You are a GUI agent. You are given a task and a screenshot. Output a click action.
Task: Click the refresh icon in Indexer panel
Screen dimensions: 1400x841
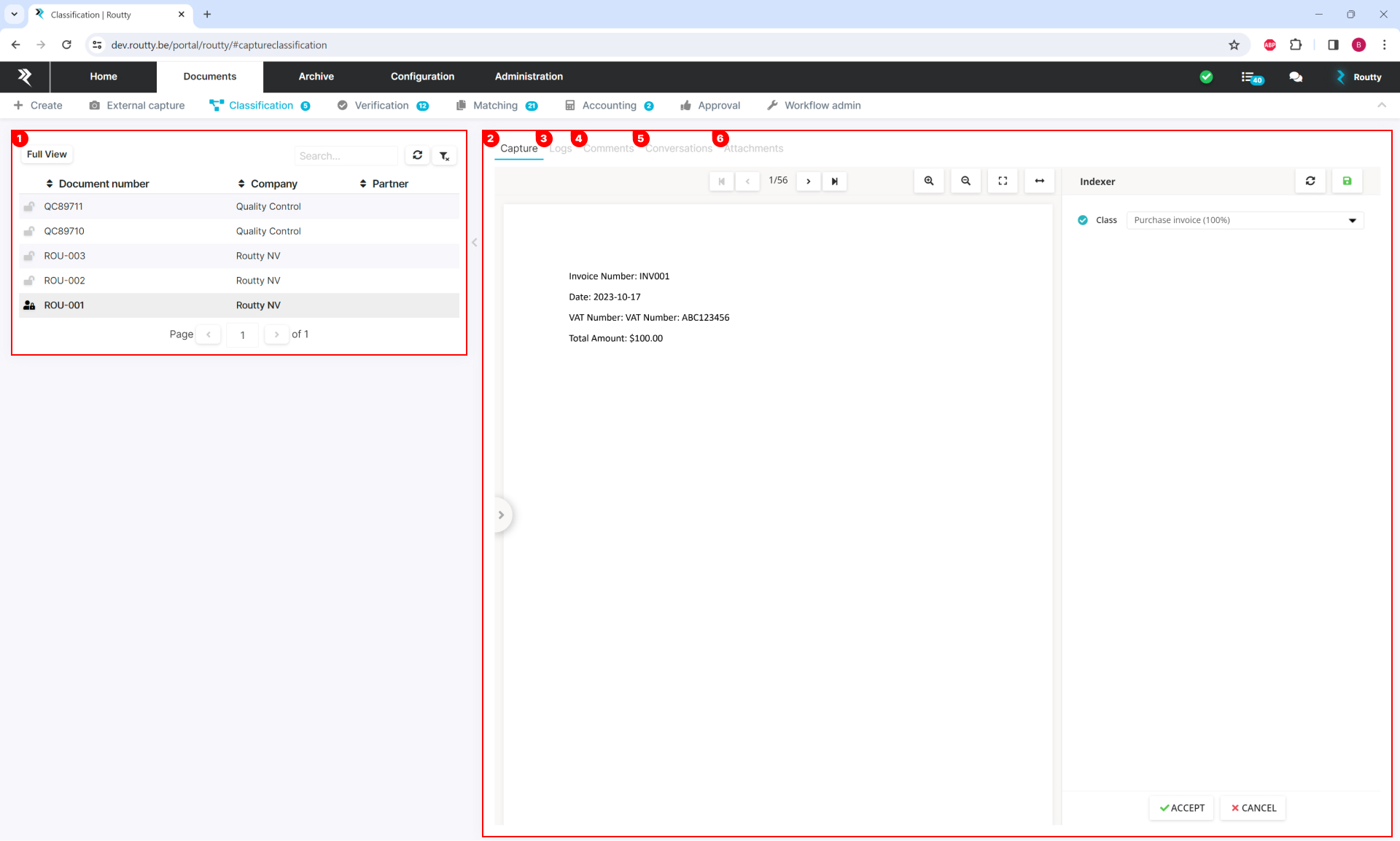pyautogui.click(x=1310, y=181)
